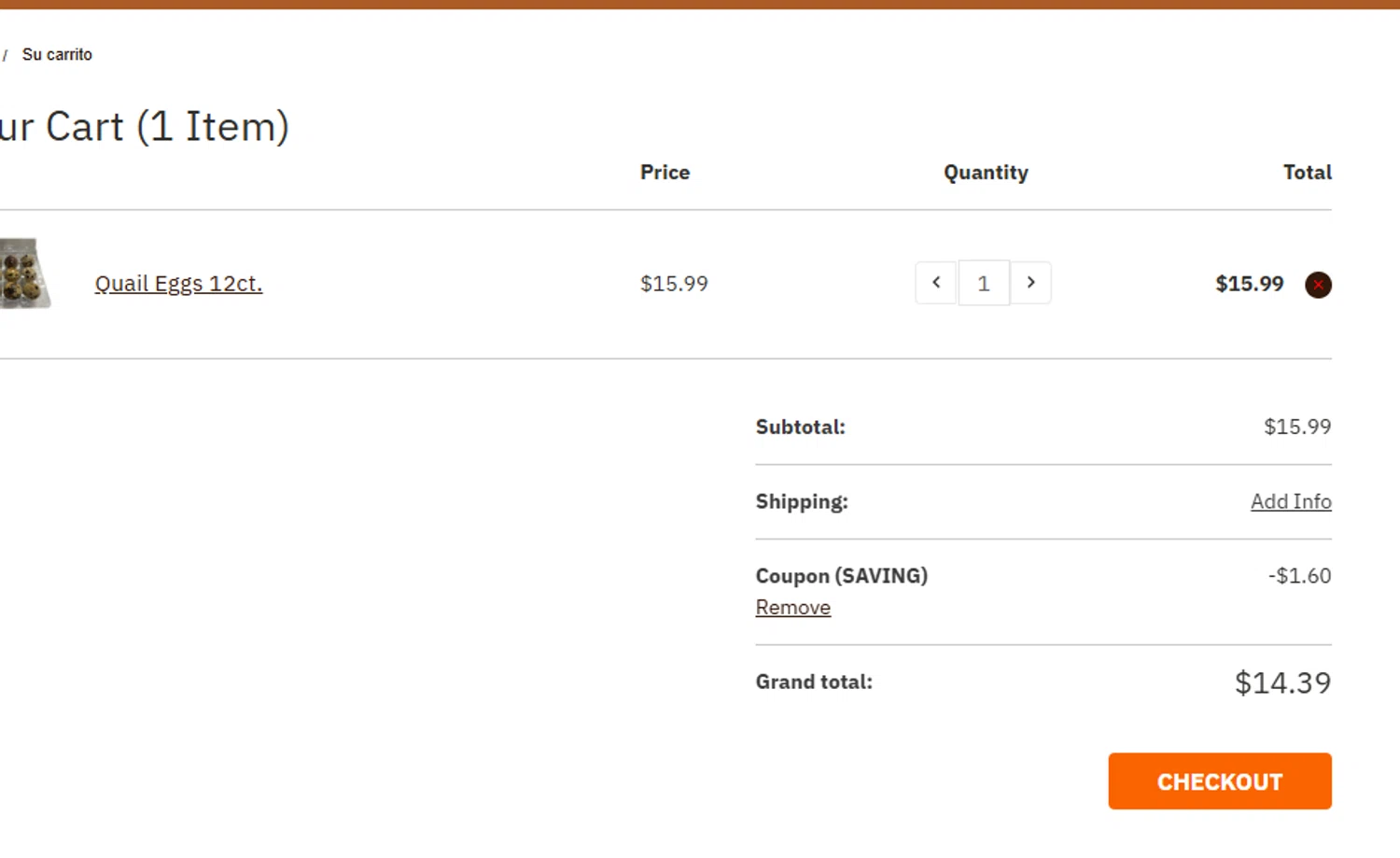Viewport: 1400px width, 858px height.
Task: Click the coupon discount value -$1.60
Action: (1299, 576)
